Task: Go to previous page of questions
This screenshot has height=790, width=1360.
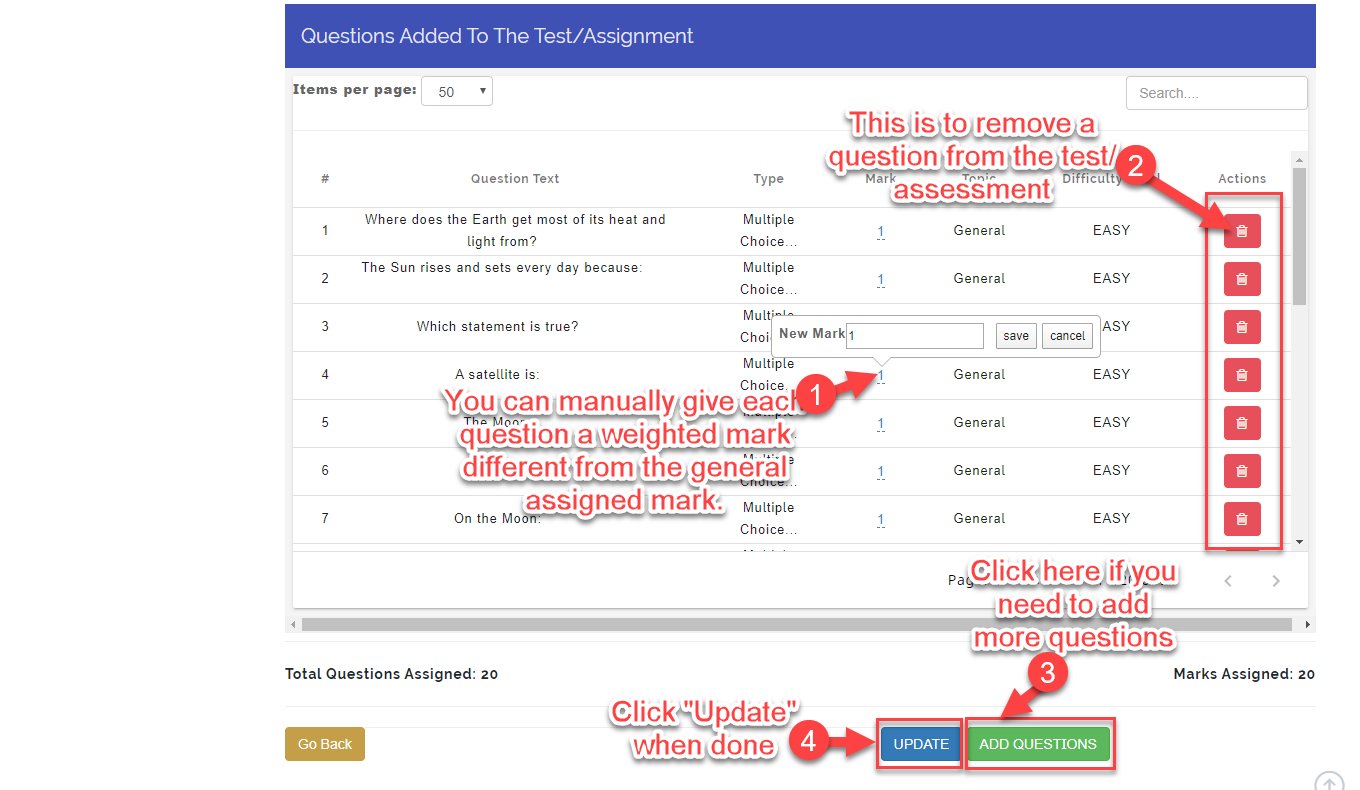Action: [1228, 581]
